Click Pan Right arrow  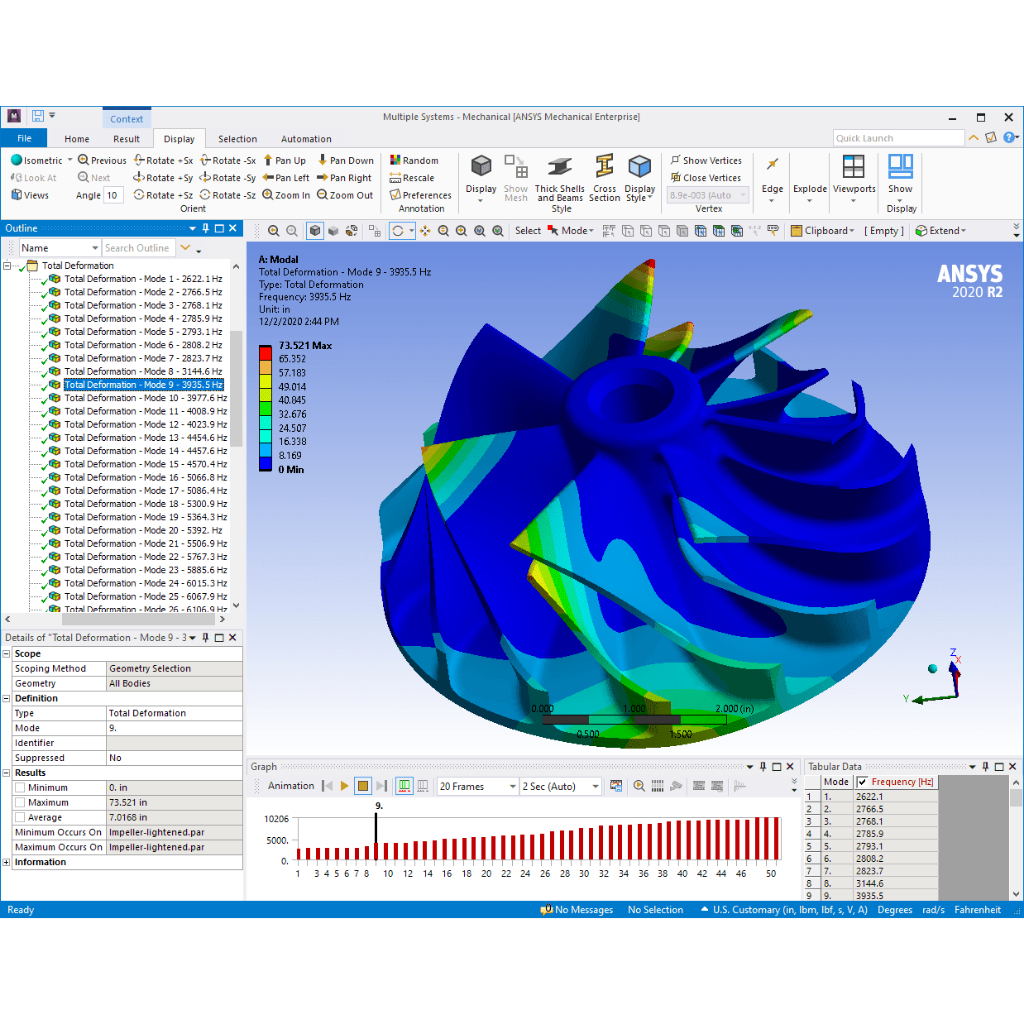(322, 178)
